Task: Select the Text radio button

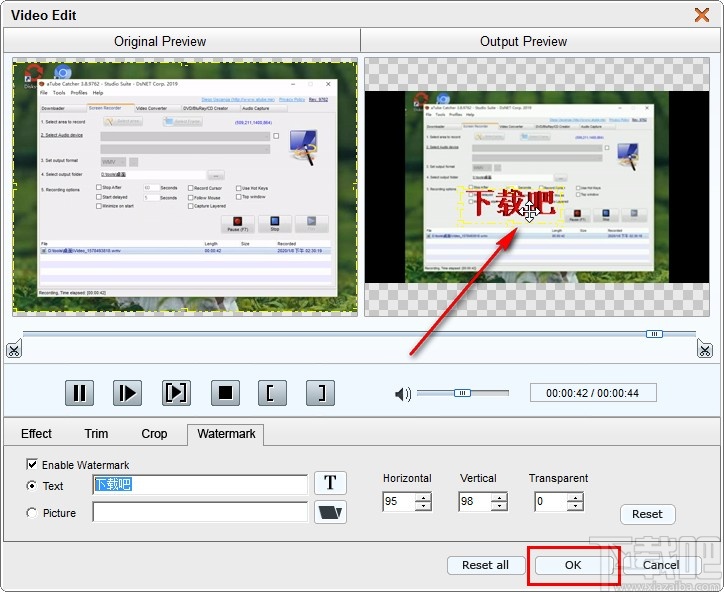Action: tap(32, 485)
